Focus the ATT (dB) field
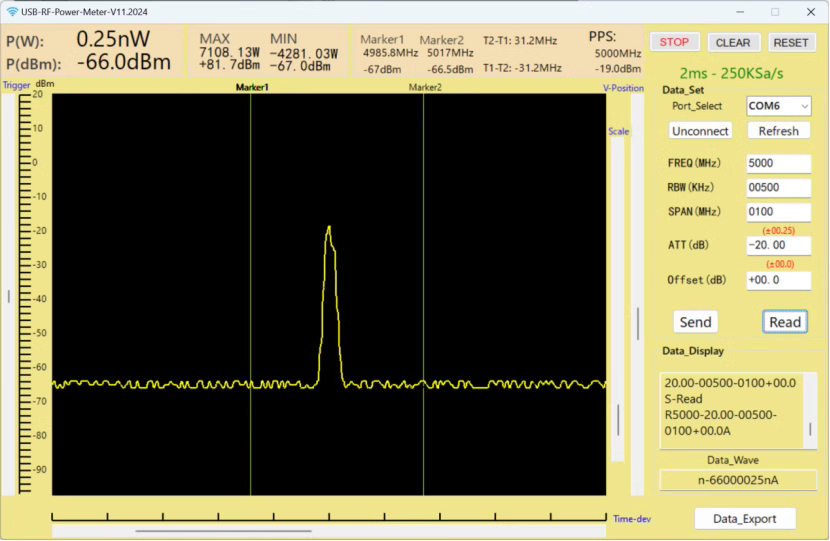This screenshot has height=541, width=830. click(x=778, y=246)
